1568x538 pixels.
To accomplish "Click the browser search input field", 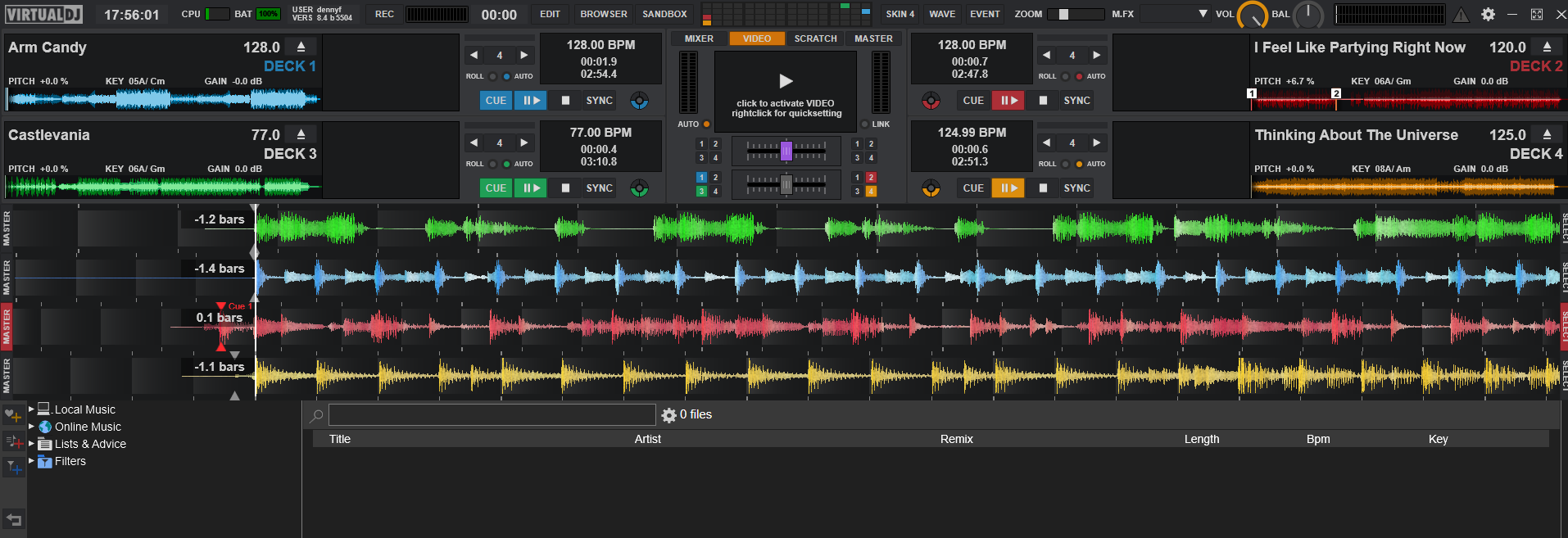I will [492, 415].
